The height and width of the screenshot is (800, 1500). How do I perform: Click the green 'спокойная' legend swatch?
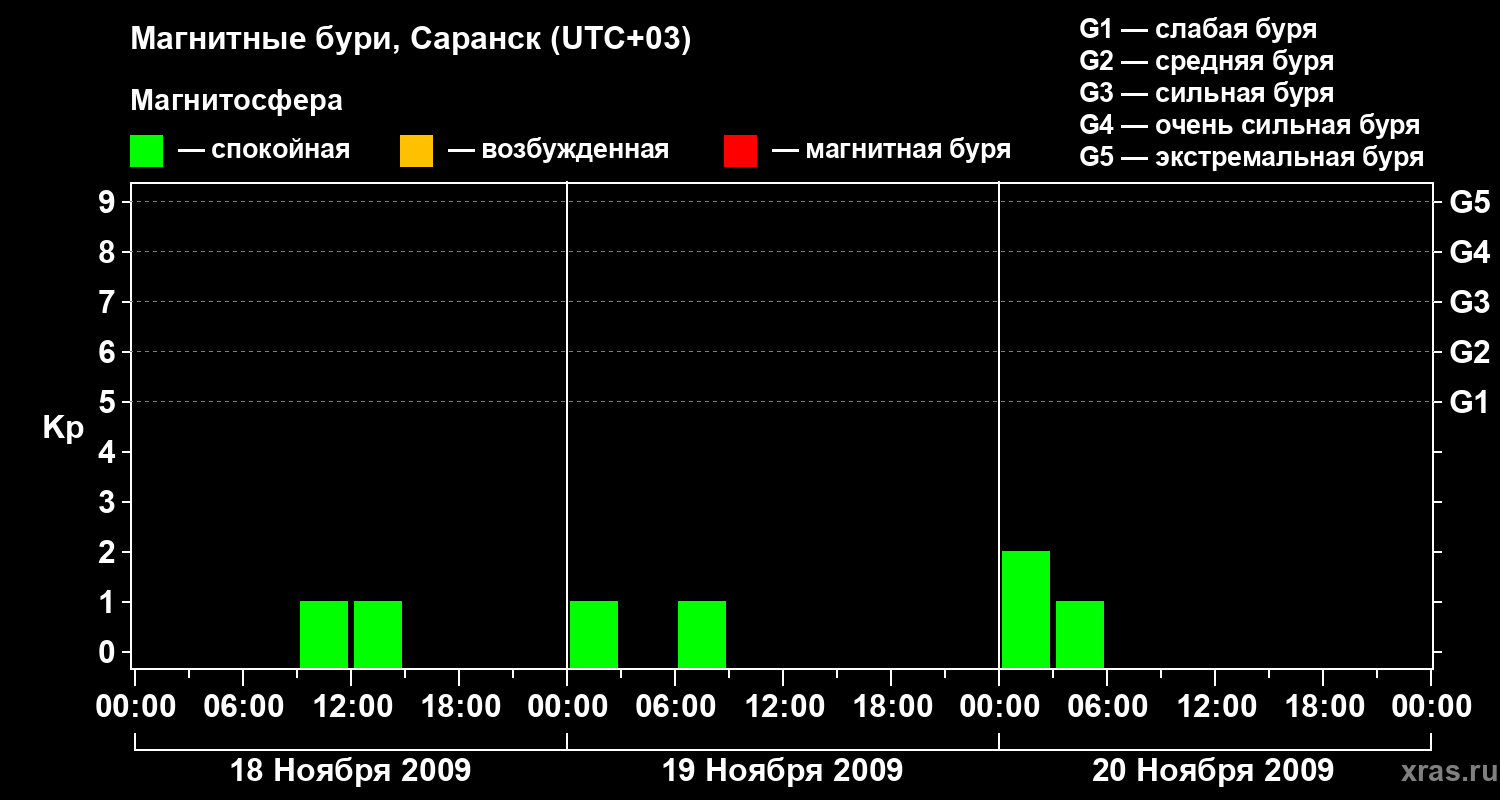(146, 151)
